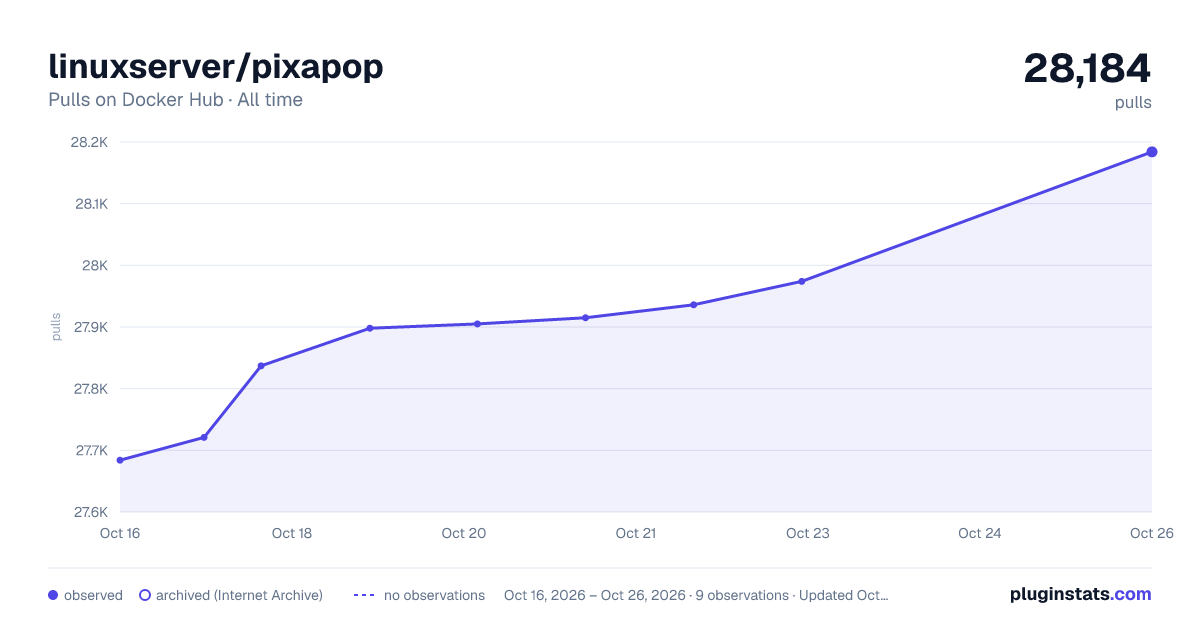
Task: Click the 'pulls' label under 28,184
Action: (x=1133, y=103)
